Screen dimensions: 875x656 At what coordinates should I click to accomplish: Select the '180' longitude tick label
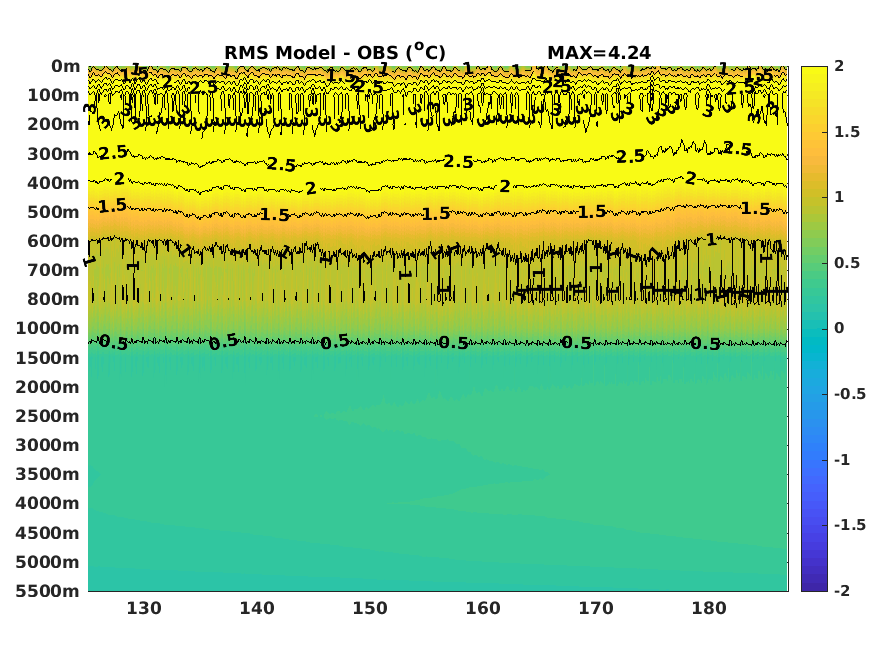[709, 609]
